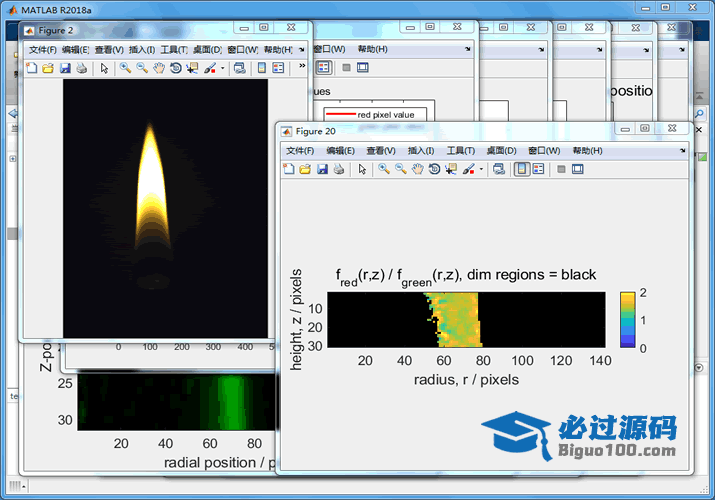Open 查看(V) menu in Figure 2
This screenshot has height=500, width=715.
pyautogui.click(x=109, y=50)
